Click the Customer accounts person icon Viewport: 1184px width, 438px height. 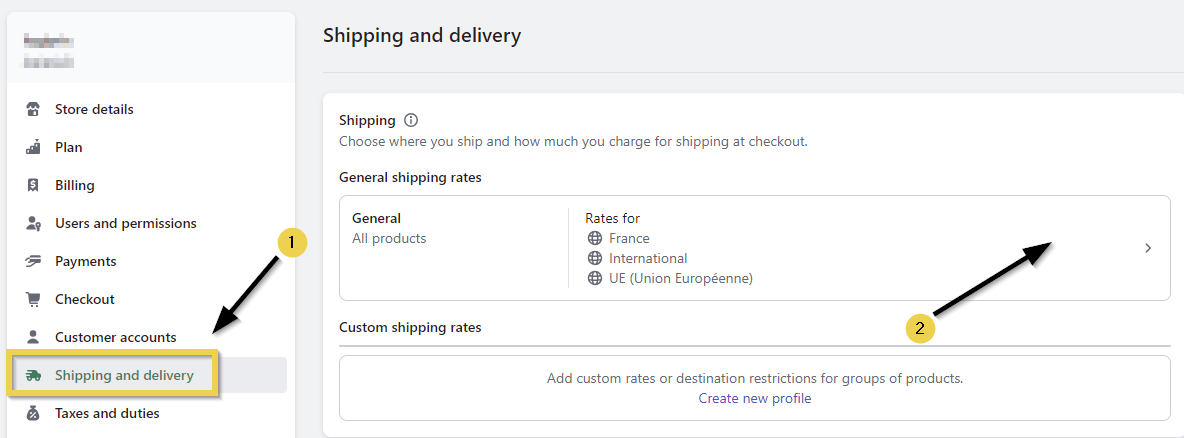tap(33, 337)
